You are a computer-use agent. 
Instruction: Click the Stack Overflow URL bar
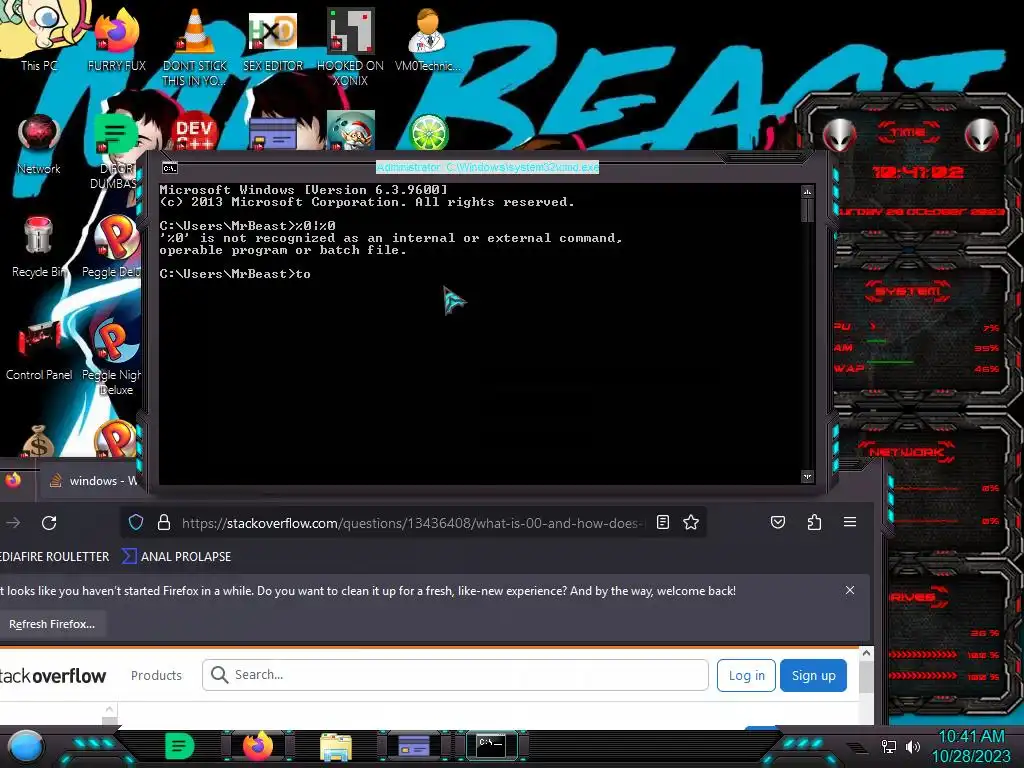pyautogui.click(x=411, y=523)
